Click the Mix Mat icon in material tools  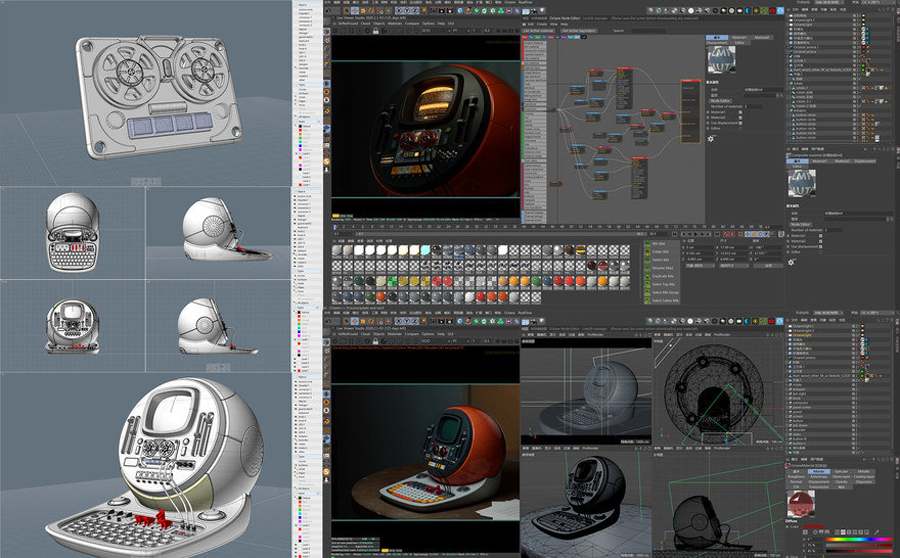647,243
